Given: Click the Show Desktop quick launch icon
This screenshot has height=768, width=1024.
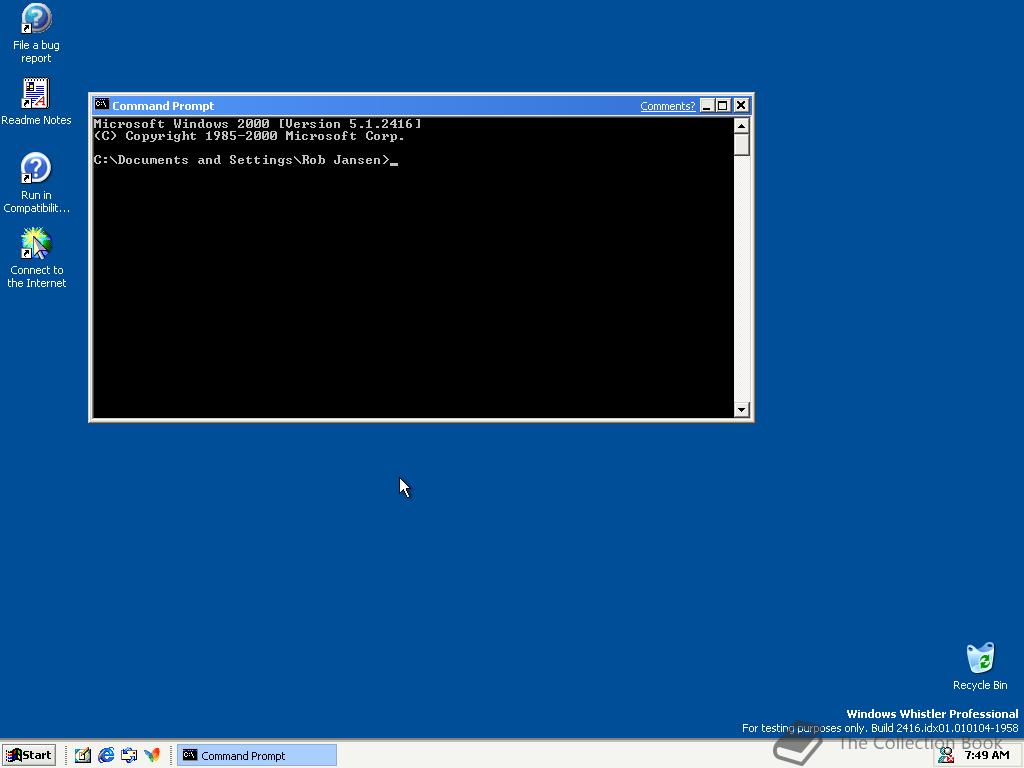Looking at the screenshot, I should pos(82,755).
